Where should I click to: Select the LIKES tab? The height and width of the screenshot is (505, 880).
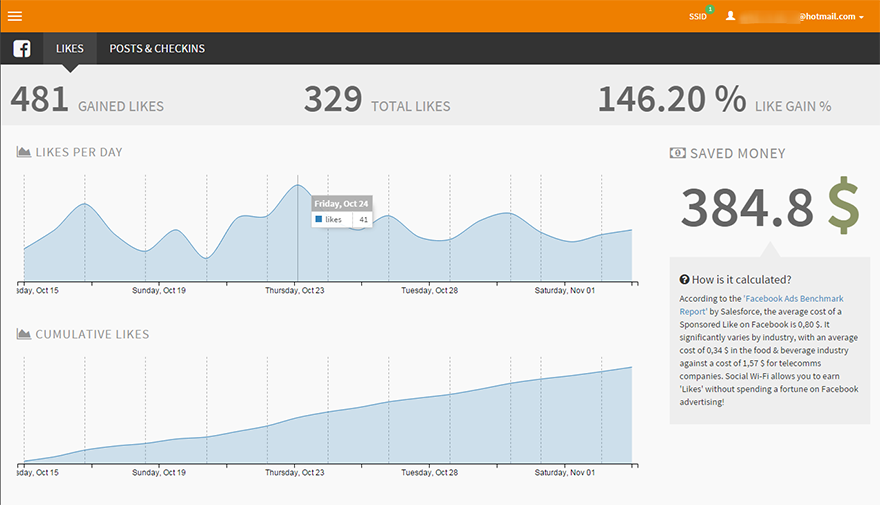70,49
